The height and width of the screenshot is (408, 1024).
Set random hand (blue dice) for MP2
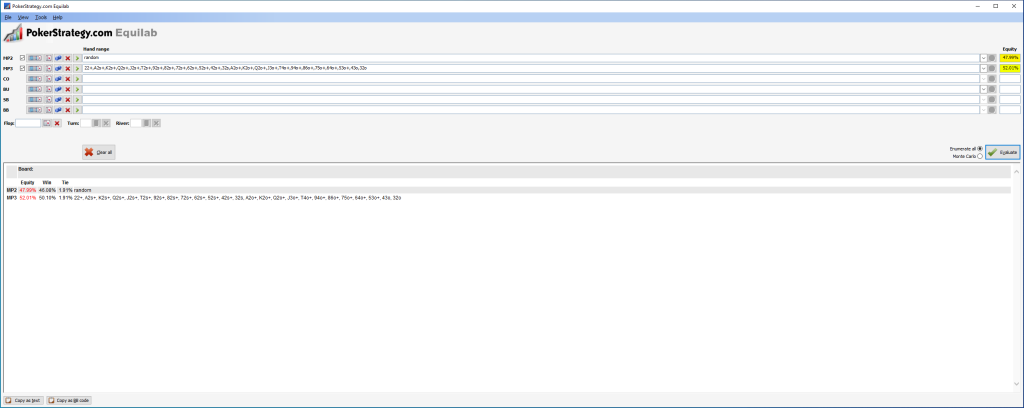click(58, 58)
